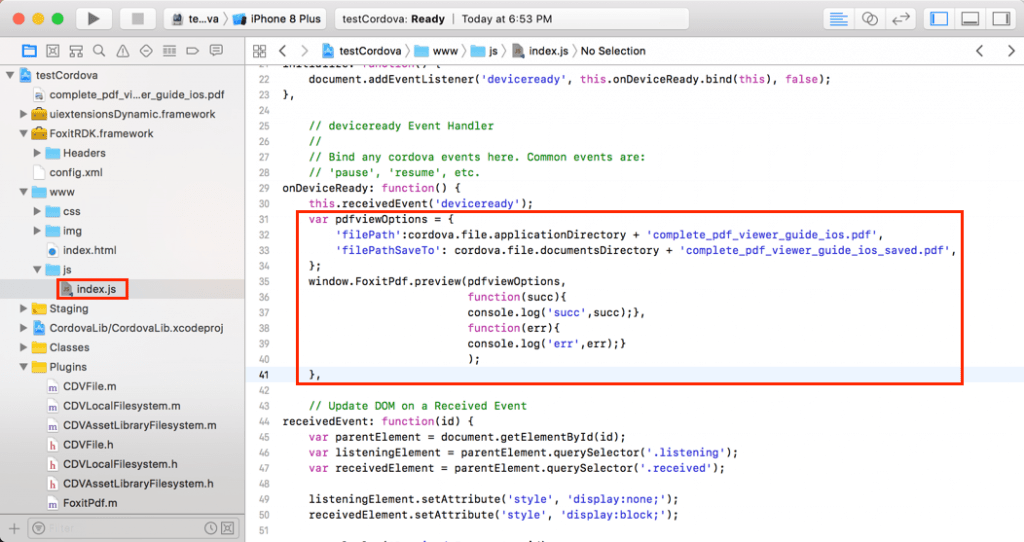Collapse the js folder
The image size is (1024, 542).
(37, 270)
